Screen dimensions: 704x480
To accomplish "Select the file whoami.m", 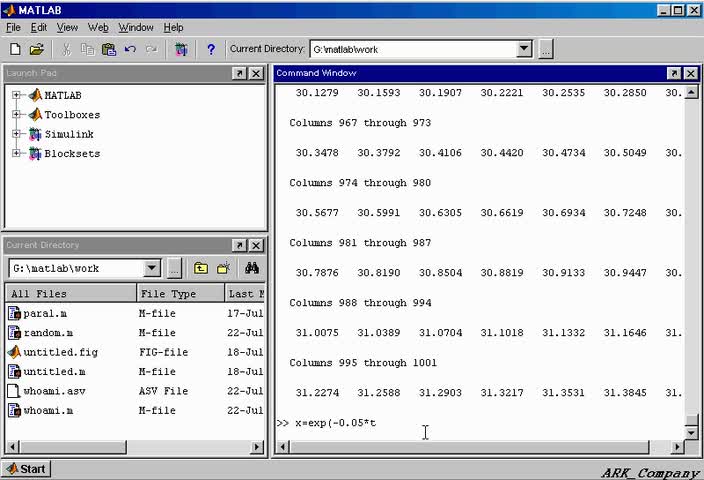I will 48,410.
